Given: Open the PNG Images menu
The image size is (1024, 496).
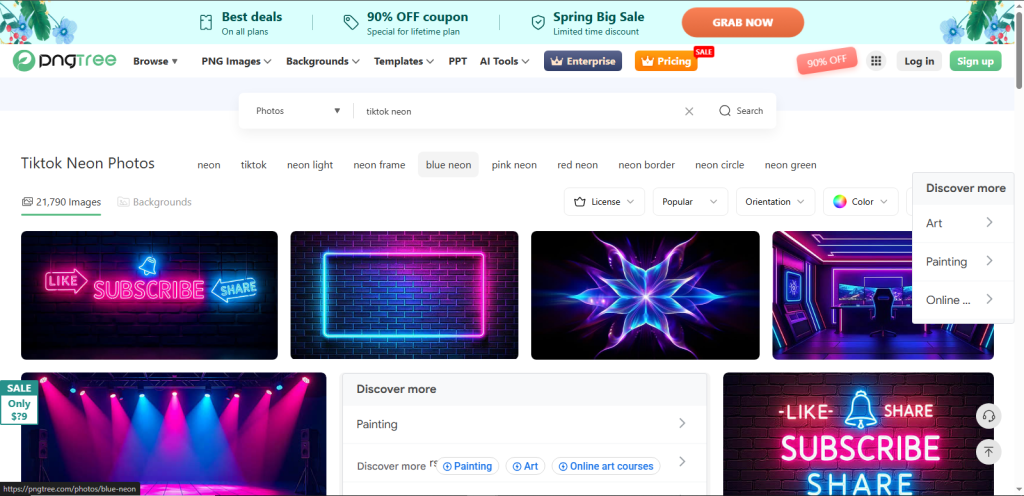Looking at the screenshot, I should pyautogui.click(x=236, y=61).
